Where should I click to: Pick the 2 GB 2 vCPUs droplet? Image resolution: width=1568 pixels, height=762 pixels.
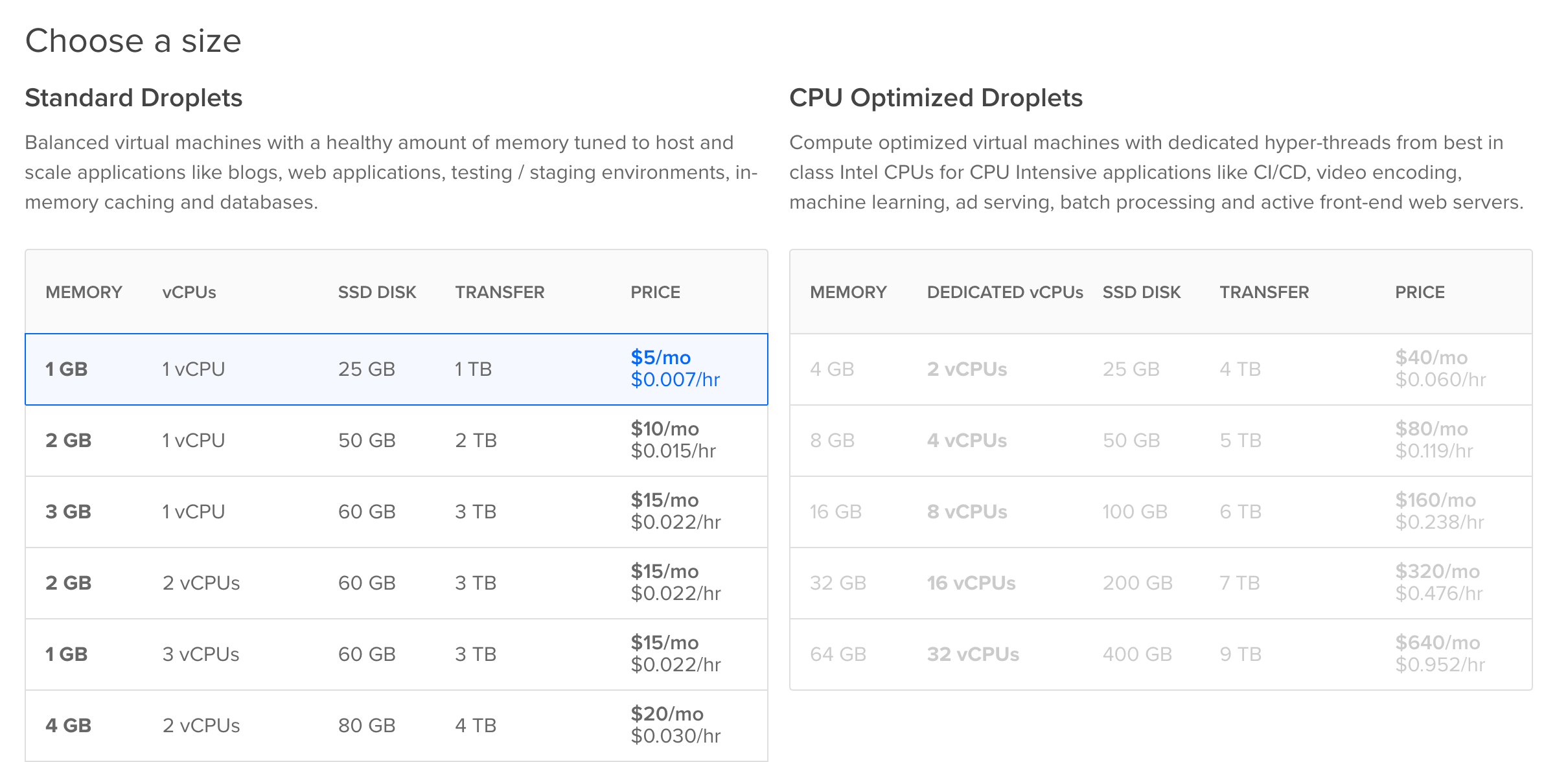(396, 583)
